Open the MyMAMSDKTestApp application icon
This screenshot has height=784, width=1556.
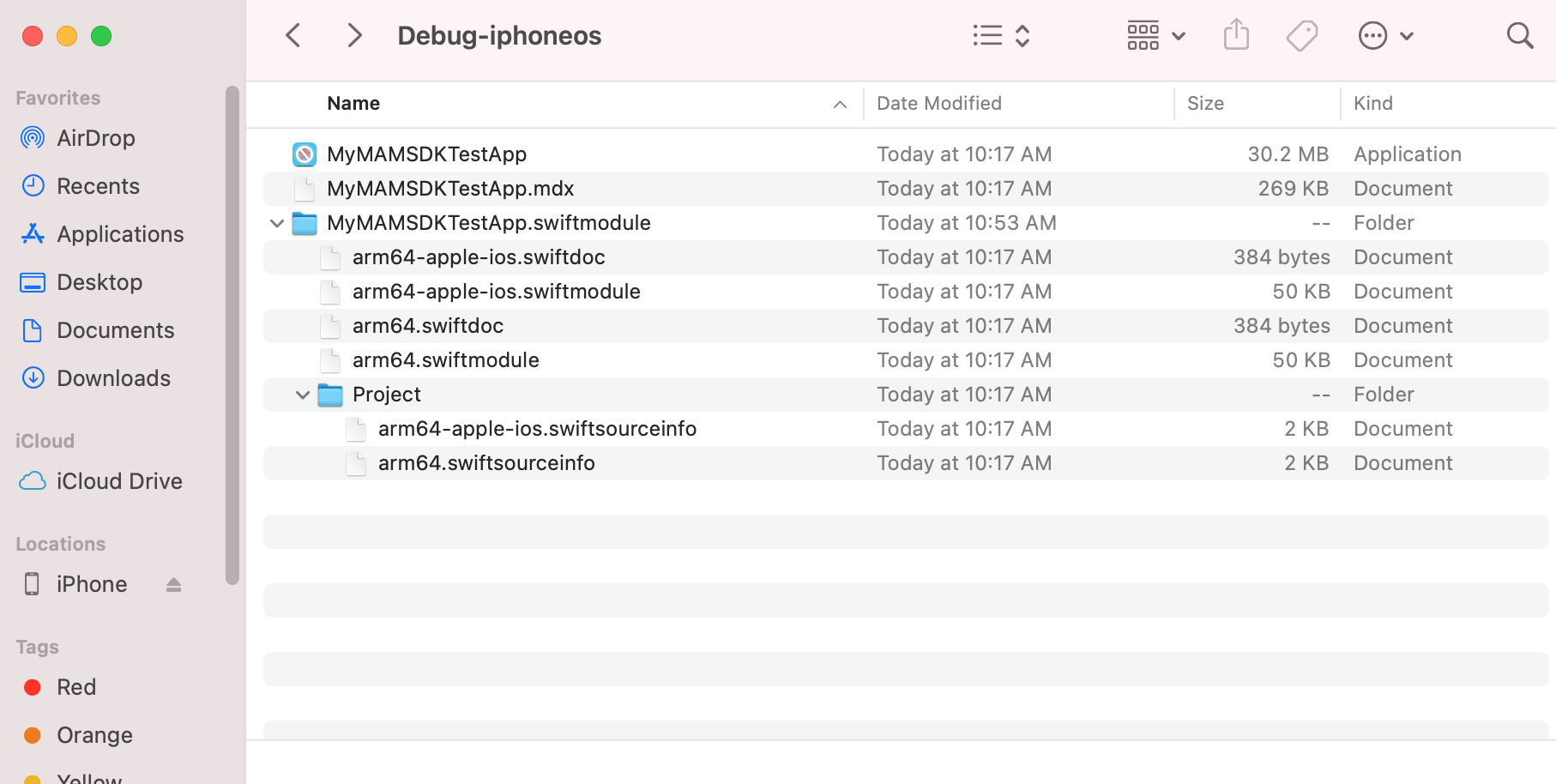305,154
